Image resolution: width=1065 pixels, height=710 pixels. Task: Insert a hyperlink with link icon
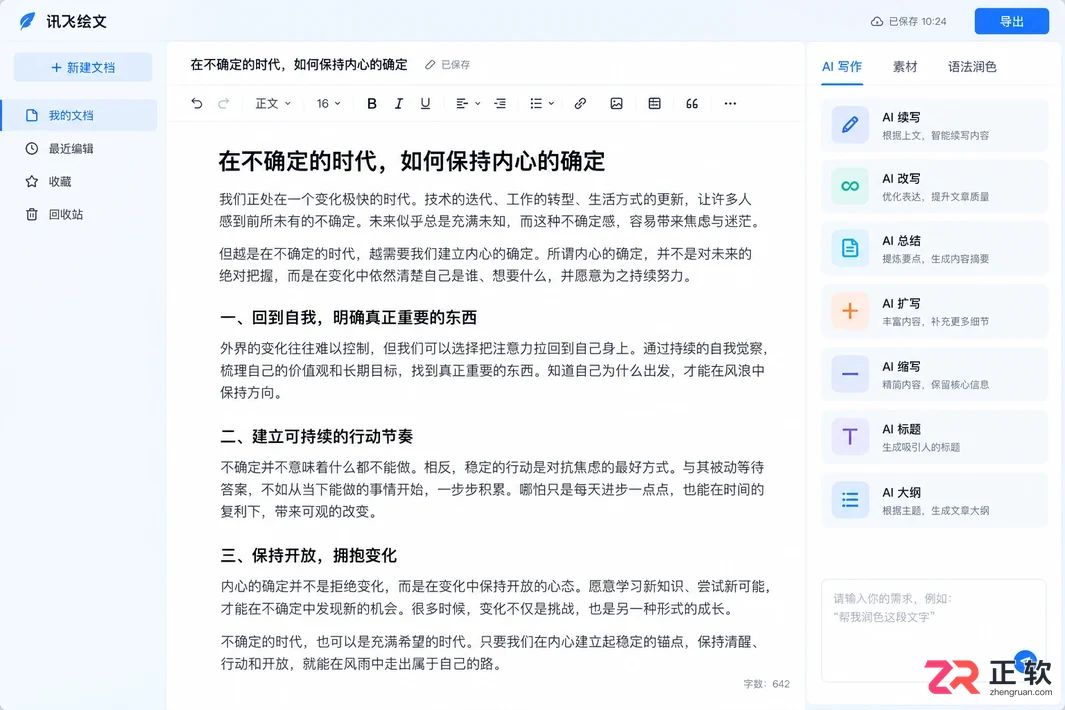pos(580,103)
